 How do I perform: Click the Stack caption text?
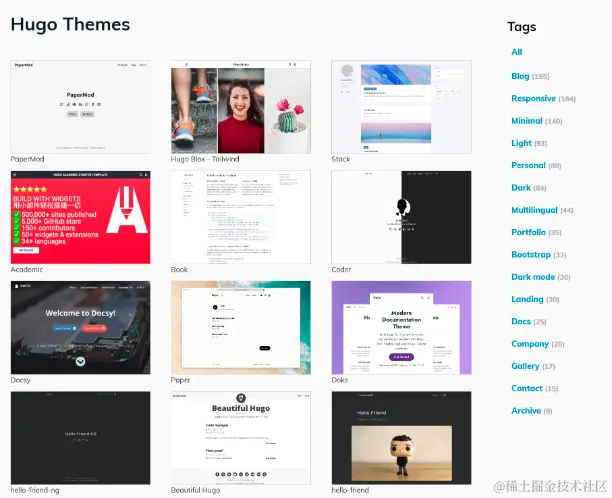(x=340, y=159)
